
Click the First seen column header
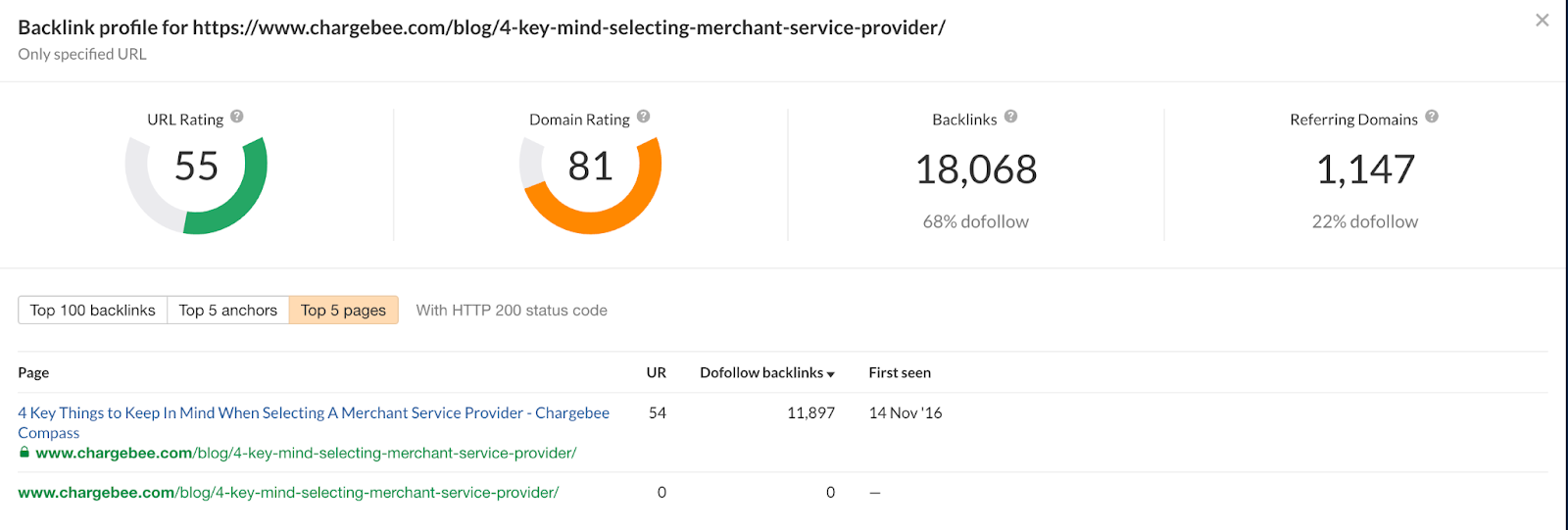point(900,372)
